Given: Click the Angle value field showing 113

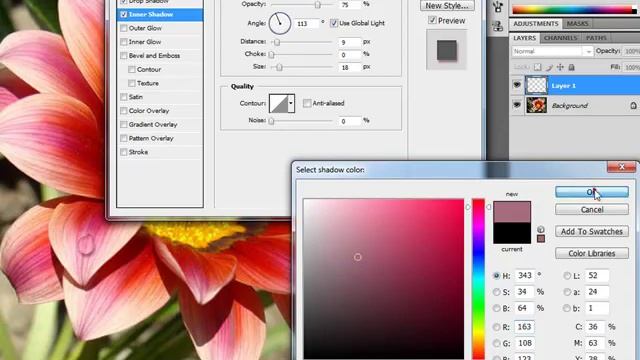Looking at the screenshot, I should 307,24.
